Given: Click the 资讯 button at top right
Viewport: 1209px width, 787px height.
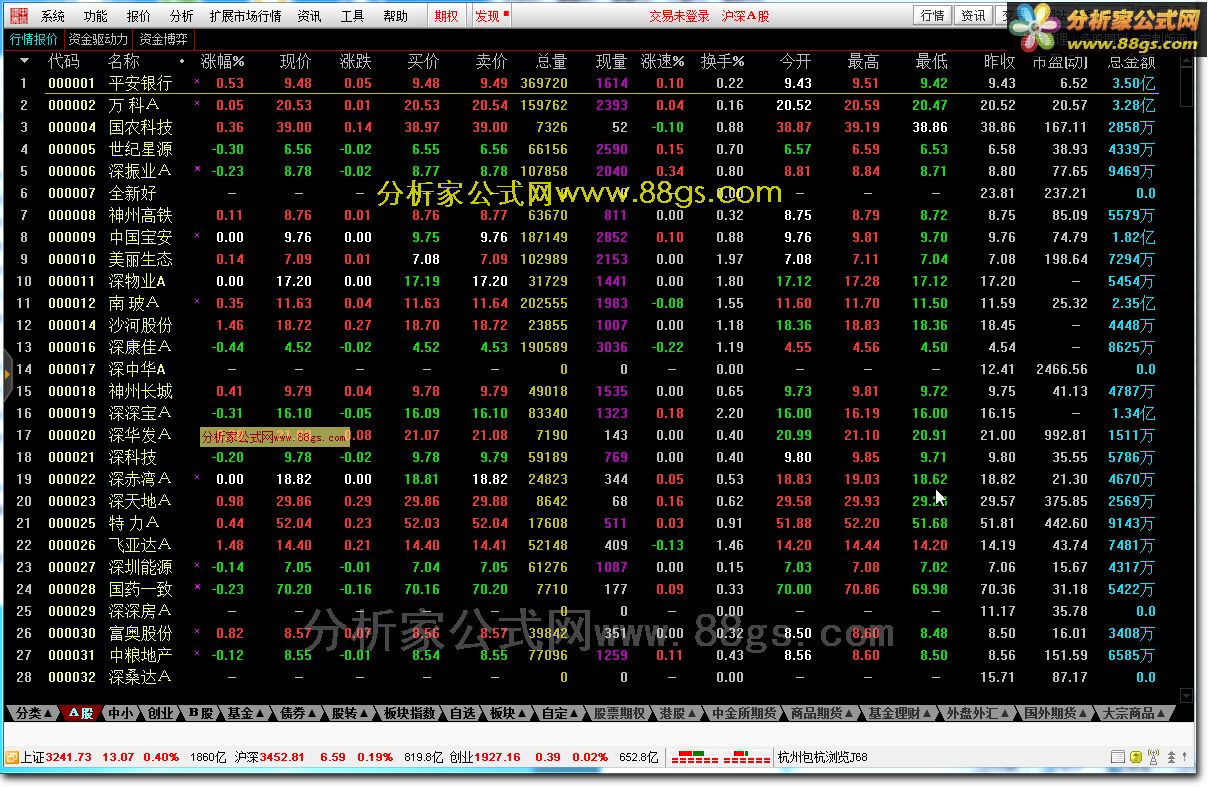Looking at the screenshot, I should click(x=973, y=15).
